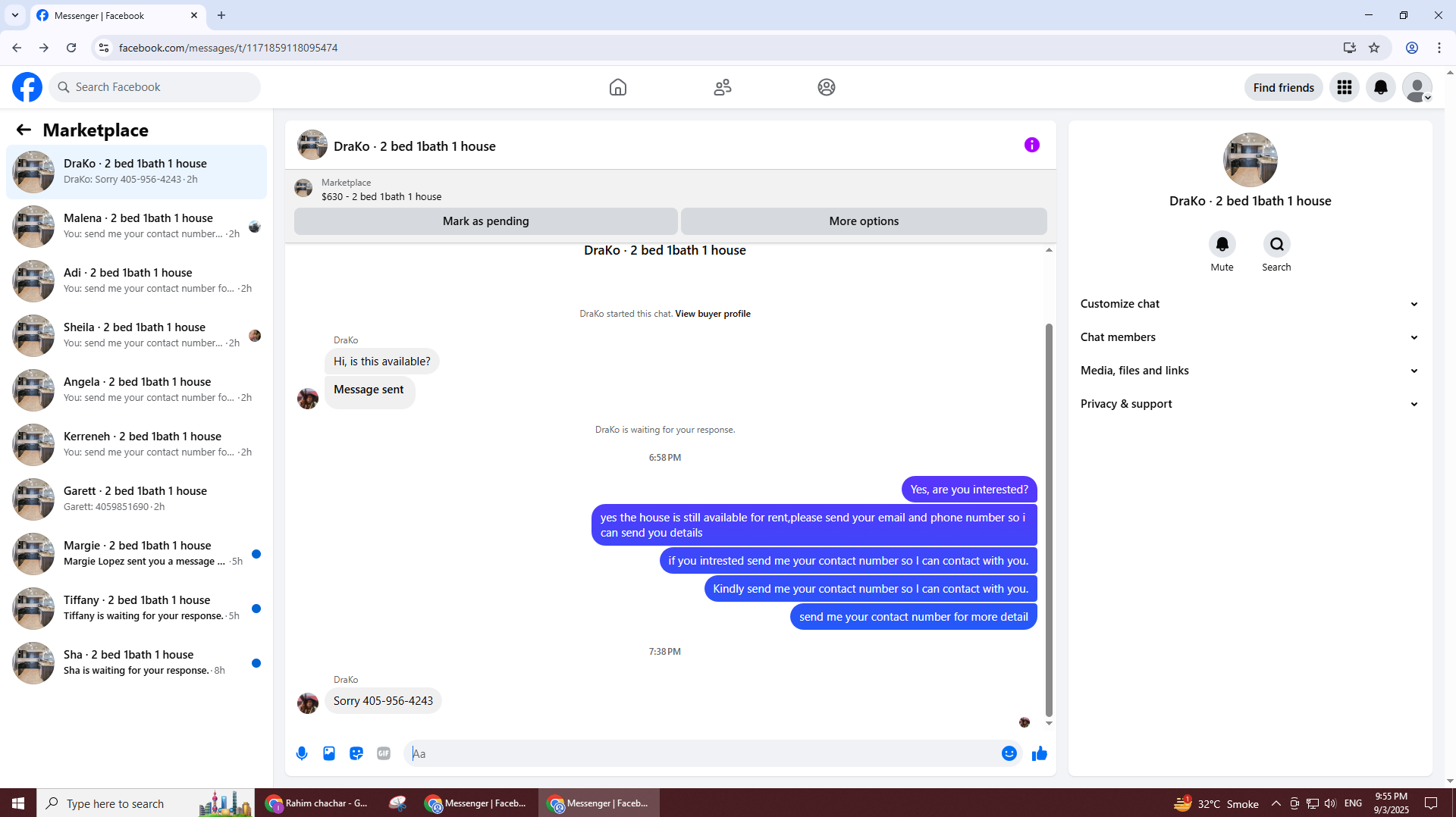Open the Groups icon in top navigation
This screenshot has width=1456, height=817.
827,87
